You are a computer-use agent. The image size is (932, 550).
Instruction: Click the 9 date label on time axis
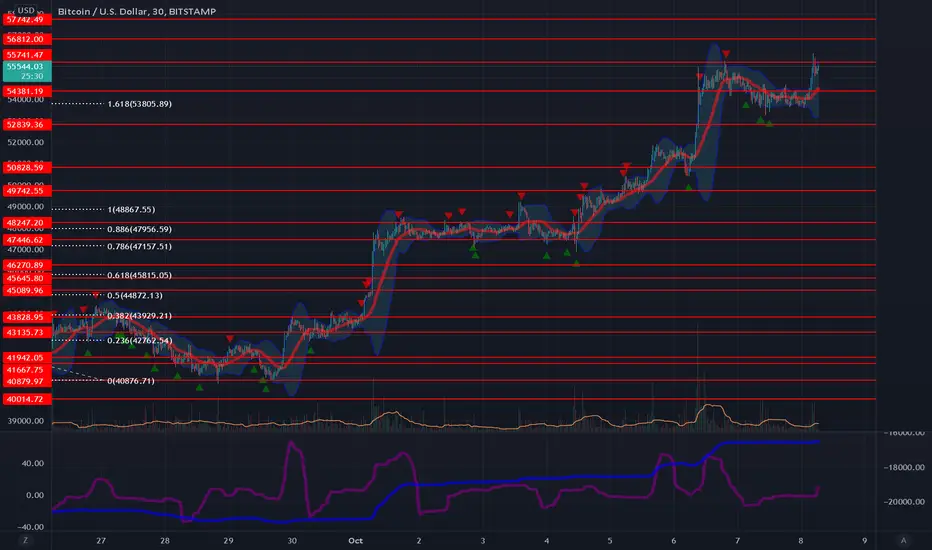coord(864,540)
